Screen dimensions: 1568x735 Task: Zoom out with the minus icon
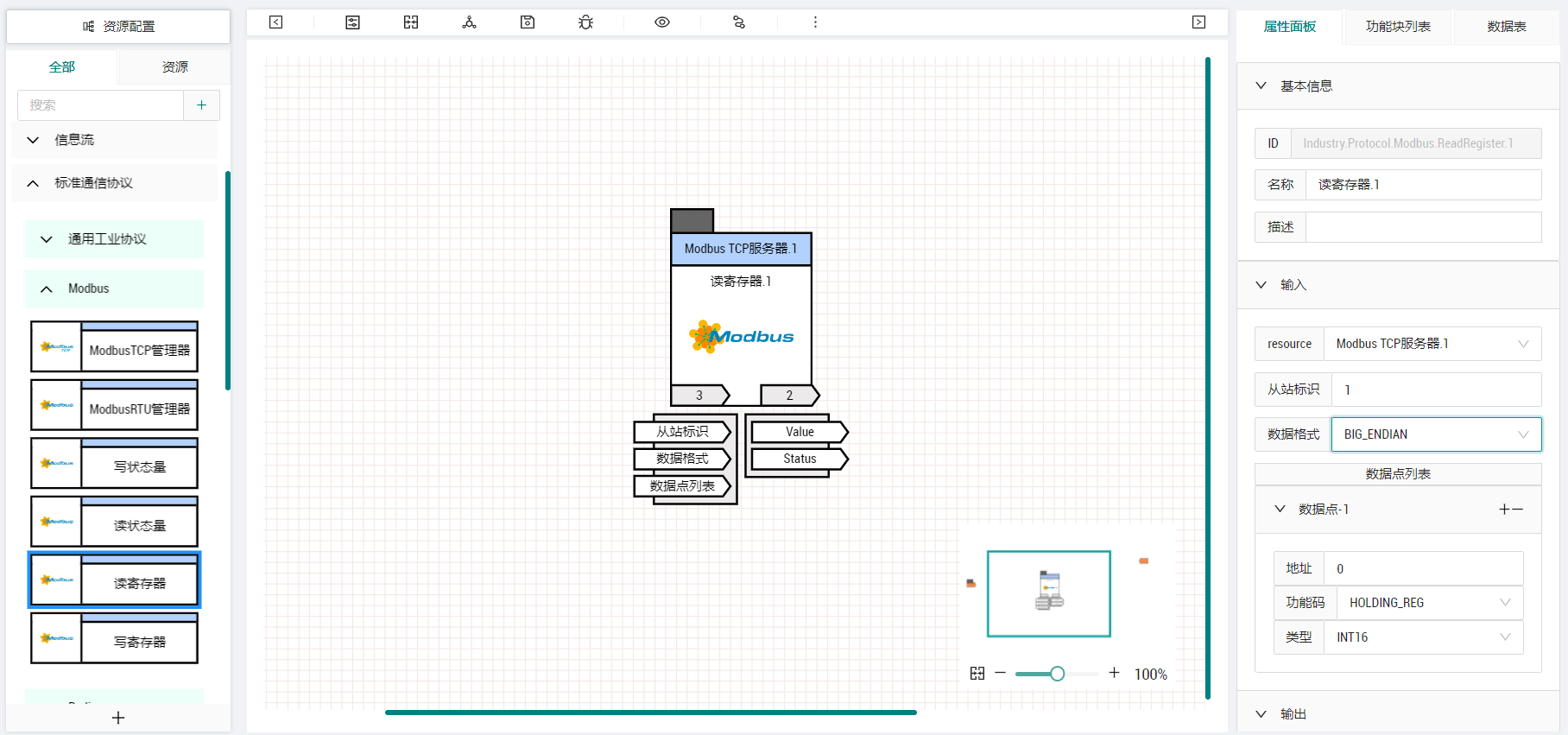(1001, 673)
